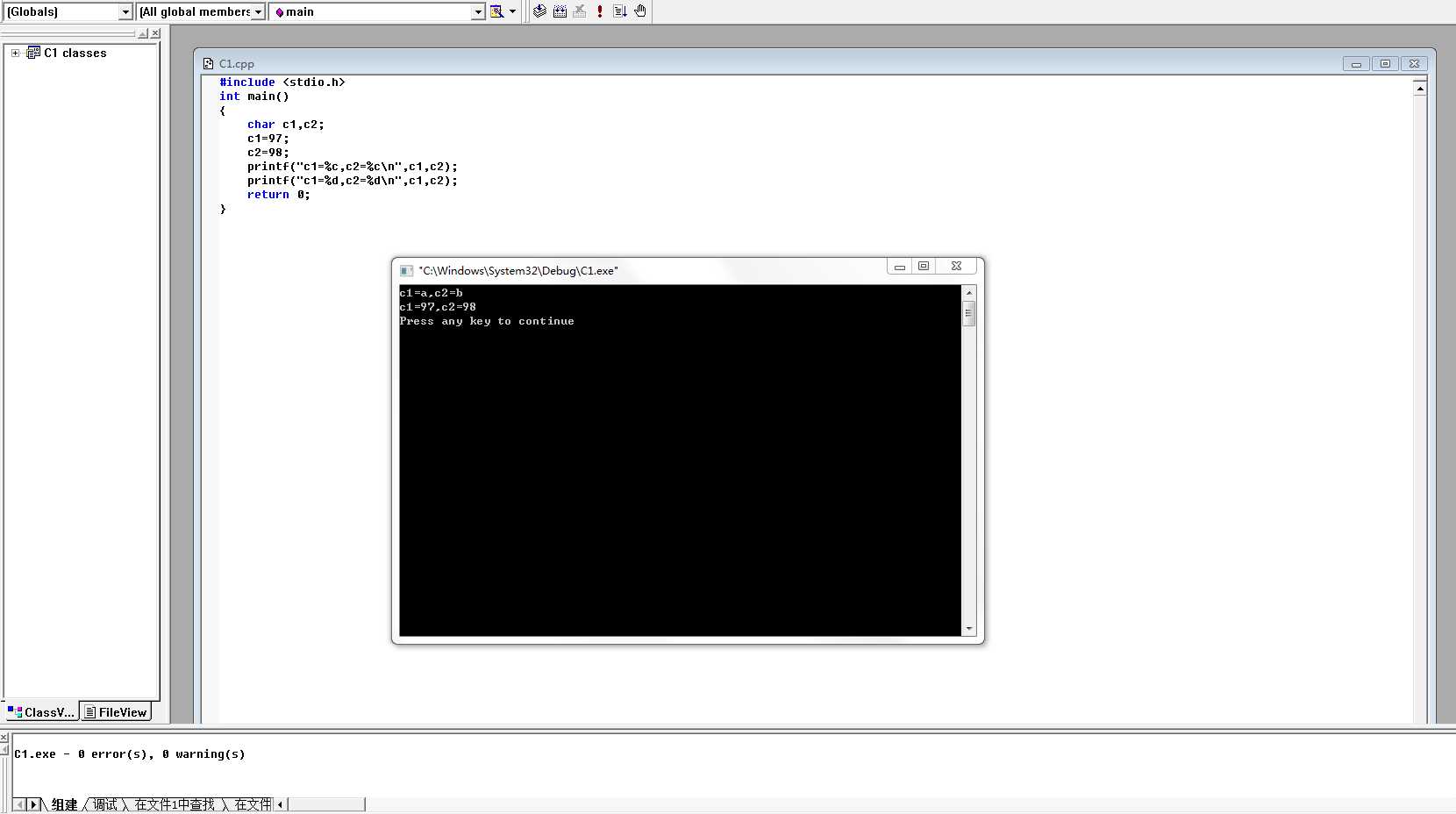Switch to the 在文件1中查找 output tab
This screenshot has height=814, width=1456.
click(175, 804)
